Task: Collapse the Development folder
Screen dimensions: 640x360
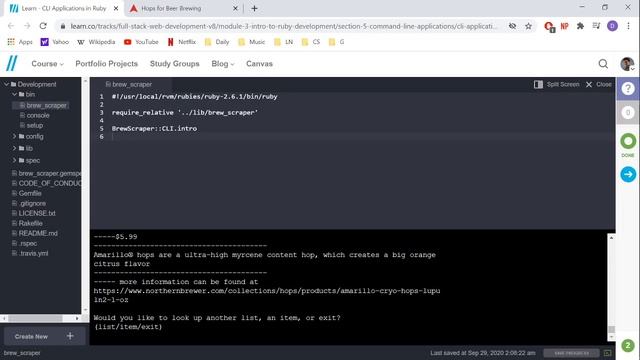Action: (7, 84)
